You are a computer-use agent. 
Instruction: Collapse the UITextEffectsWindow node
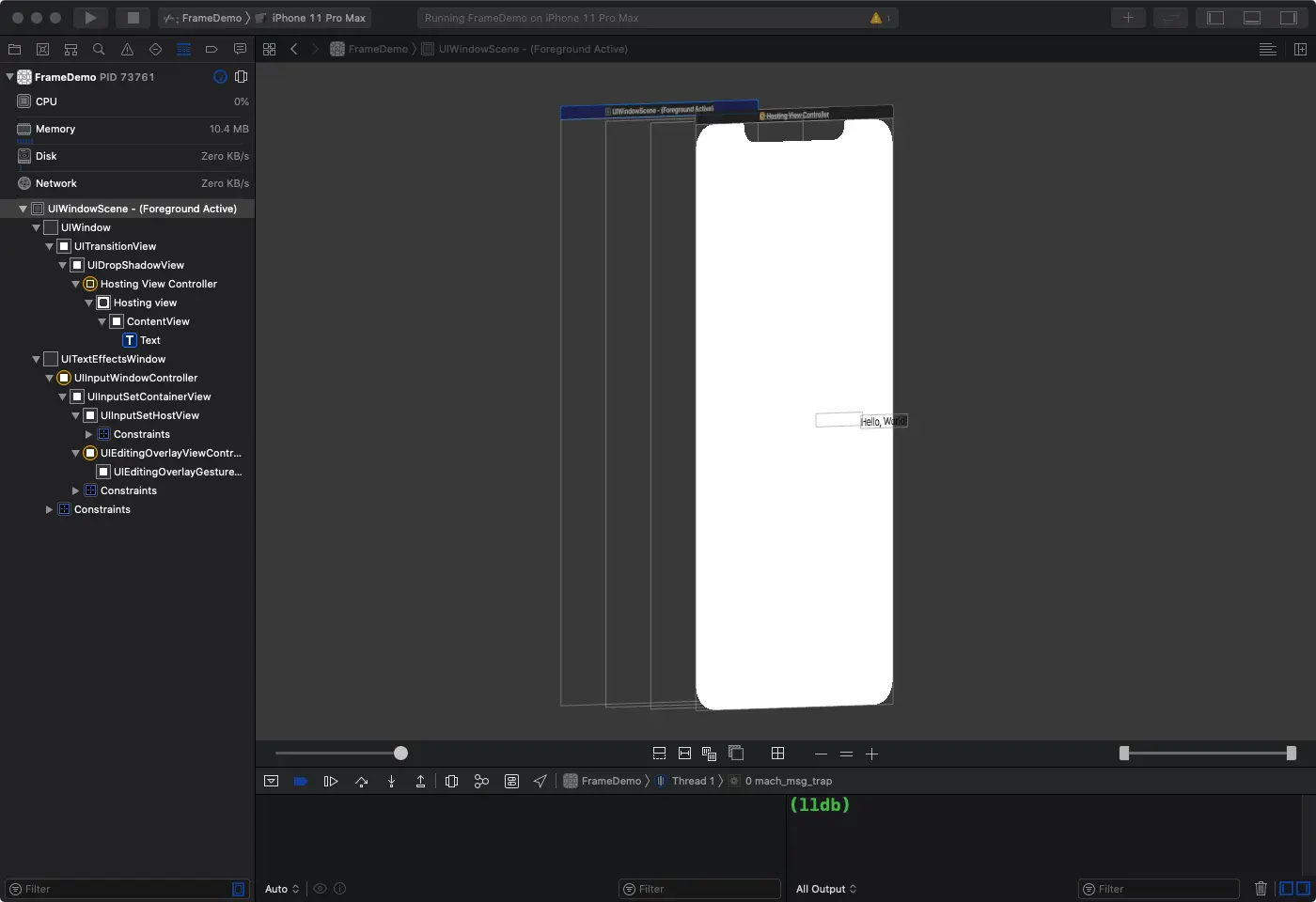pos(36,359)
